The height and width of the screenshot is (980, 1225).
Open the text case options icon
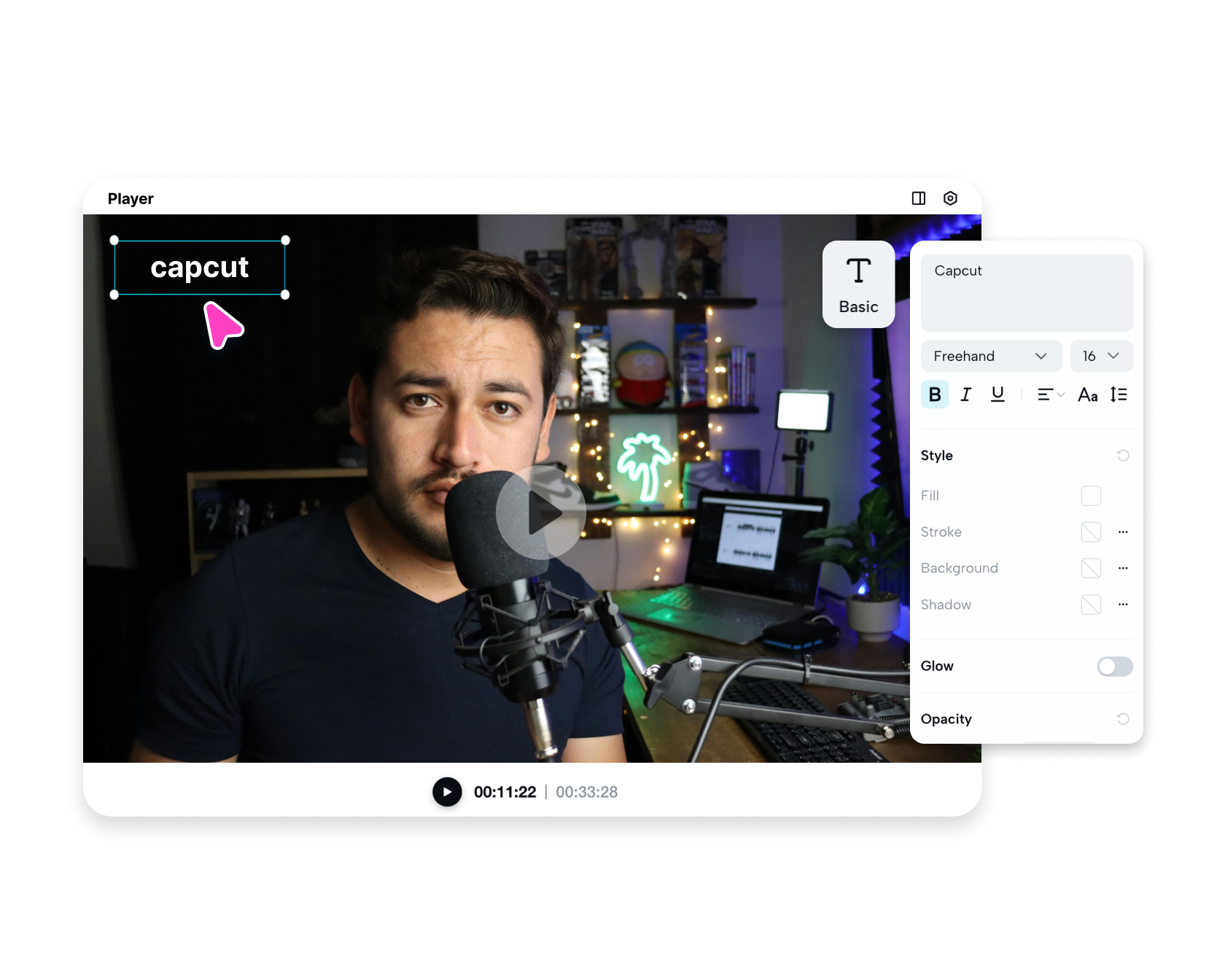[1087, 394]
